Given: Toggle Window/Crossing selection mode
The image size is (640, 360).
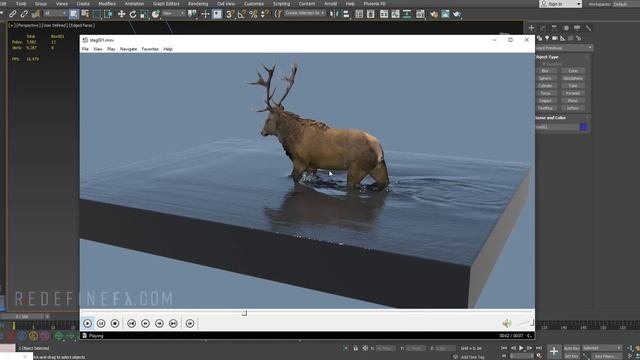Looking at the screenshot, I should (x=108, y=14).
